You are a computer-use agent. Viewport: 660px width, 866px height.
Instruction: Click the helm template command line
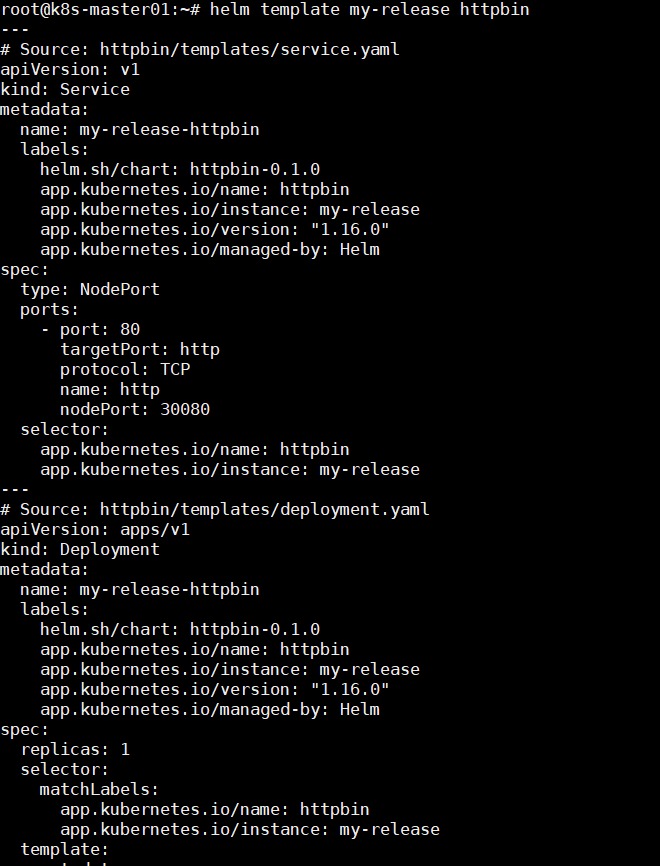pyautogui.click(x=265, y=9)
